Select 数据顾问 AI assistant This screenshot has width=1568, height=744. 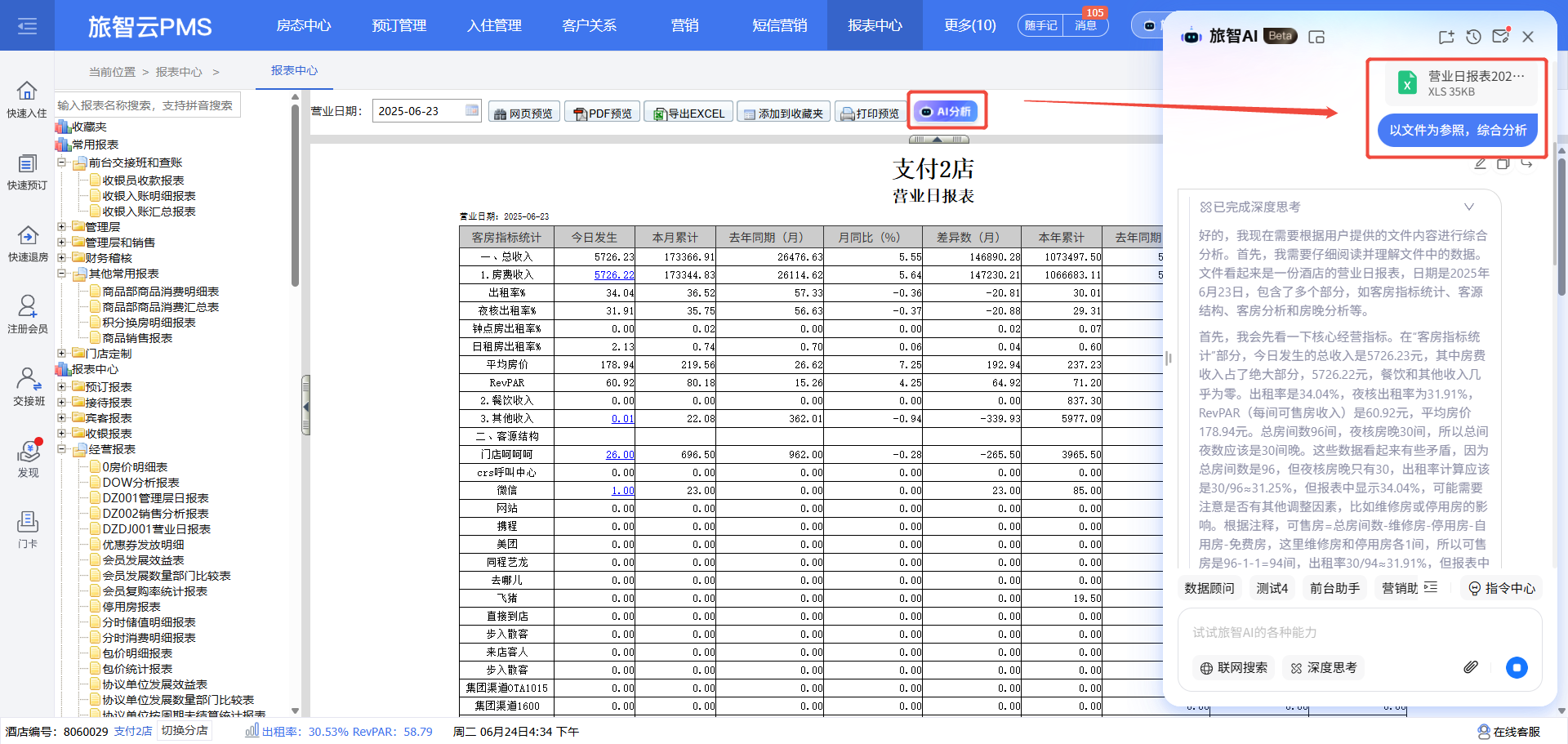click(x=1209, y=588)
